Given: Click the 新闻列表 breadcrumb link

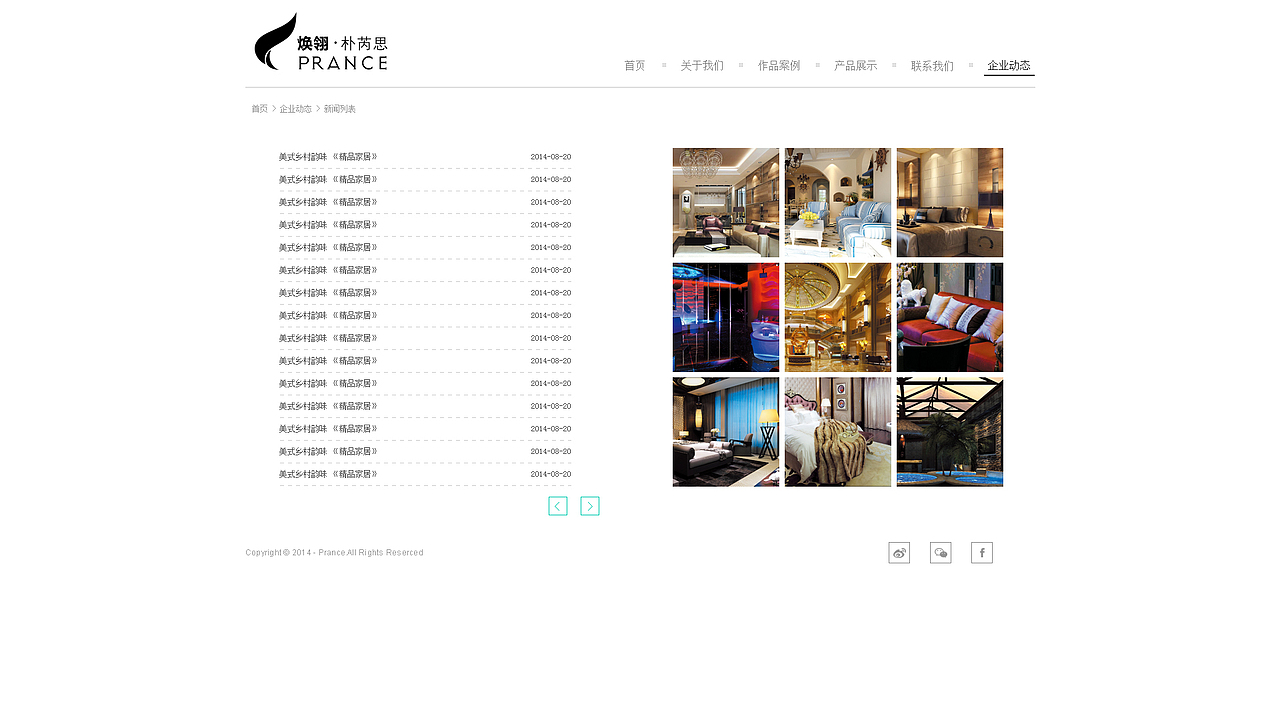Looking at the screenshot, I should pyautogui.click(x=340, y=109).
